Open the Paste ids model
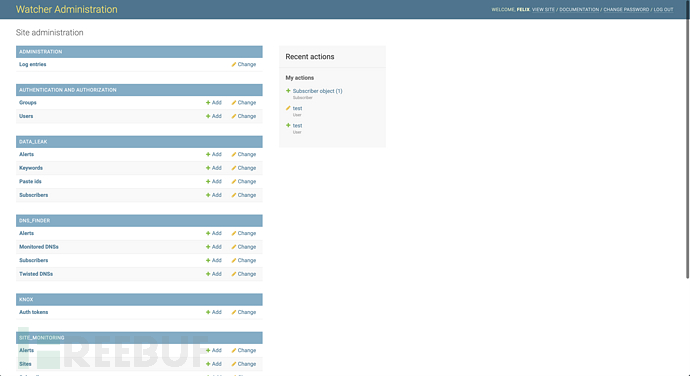 tap(30, 181)
